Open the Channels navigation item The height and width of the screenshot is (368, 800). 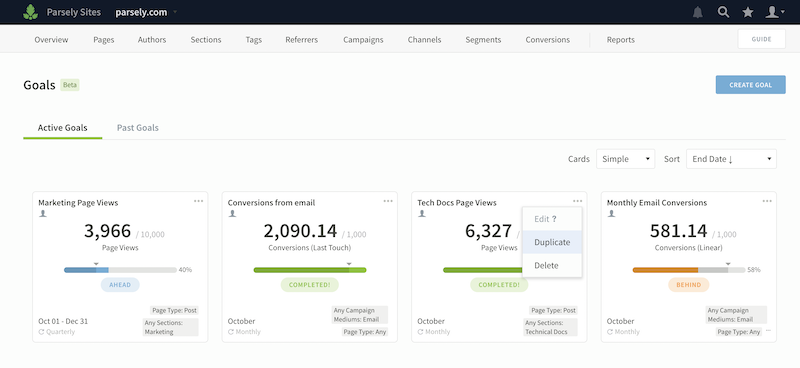point(424,39)
